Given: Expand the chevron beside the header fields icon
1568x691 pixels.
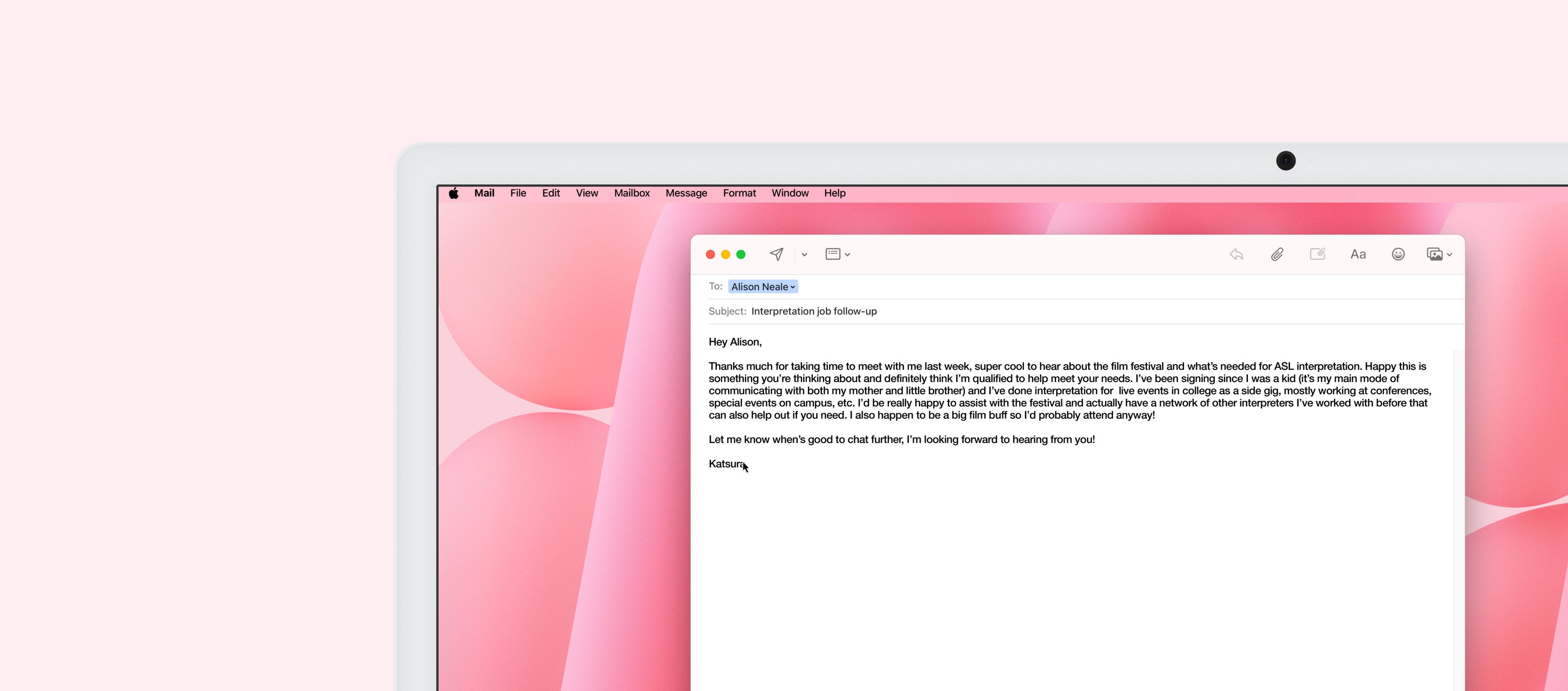Looking at the screenshot, I should [x=848, y=255].
